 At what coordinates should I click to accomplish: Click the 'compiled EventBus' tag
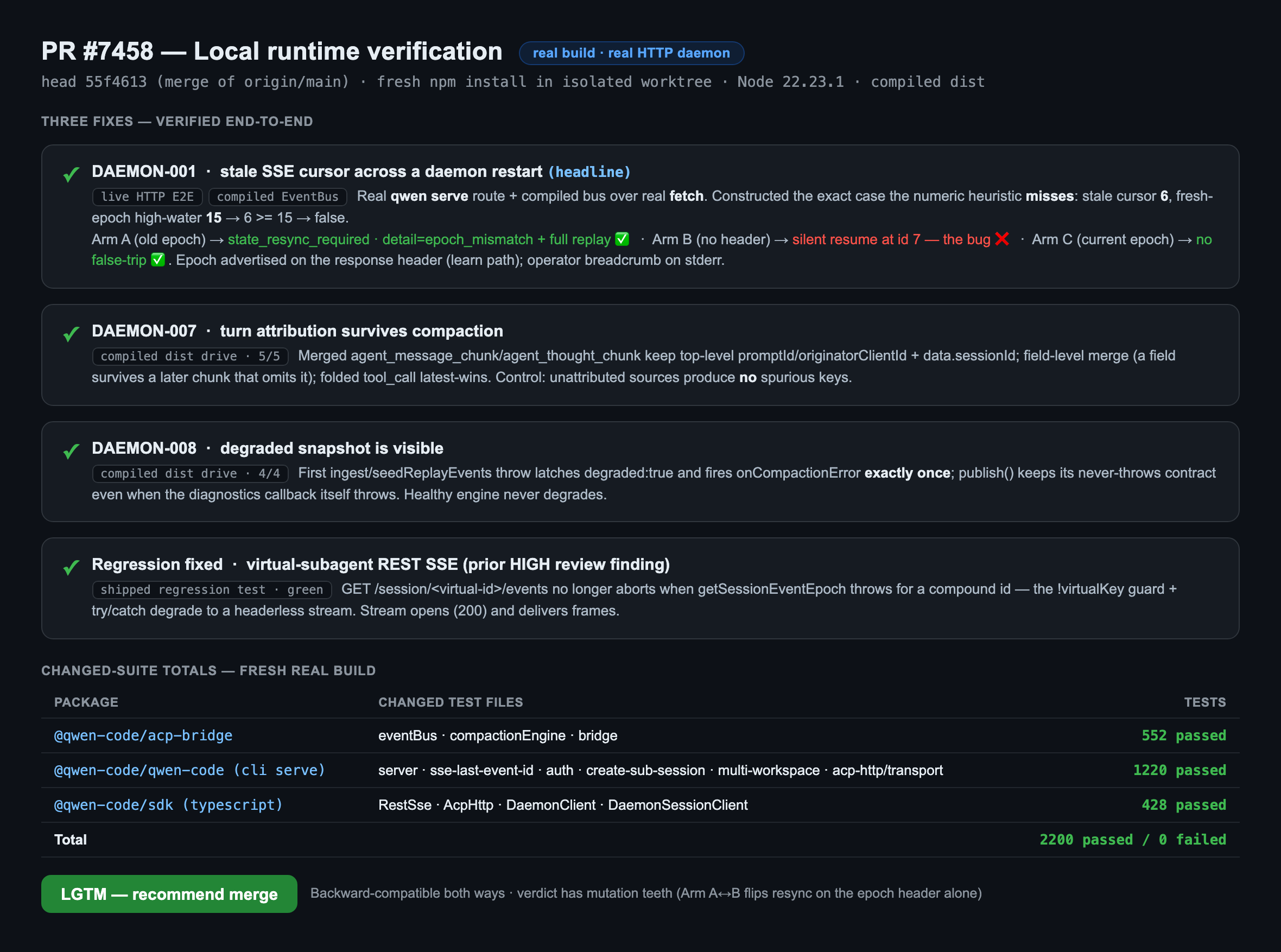coord(278,196)
